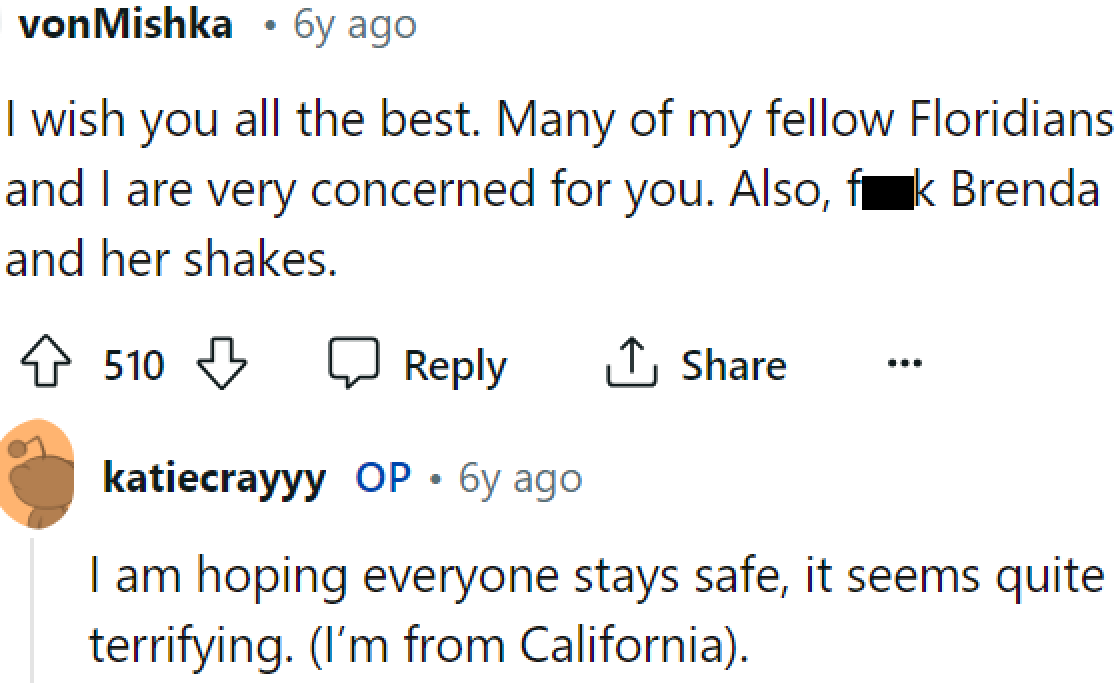Screen dimensions: 1119x683
Task: Click the "Share" text label
Action: pos(734,363)
